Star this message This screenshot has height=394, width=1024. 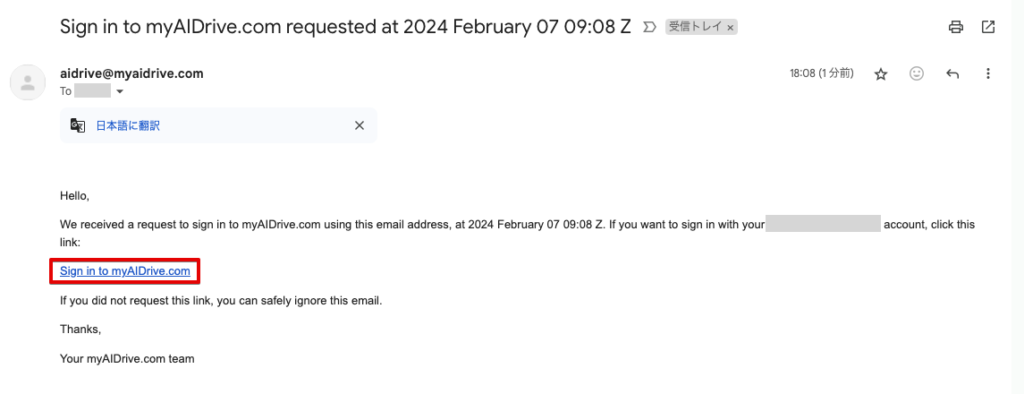pos(881,74)
